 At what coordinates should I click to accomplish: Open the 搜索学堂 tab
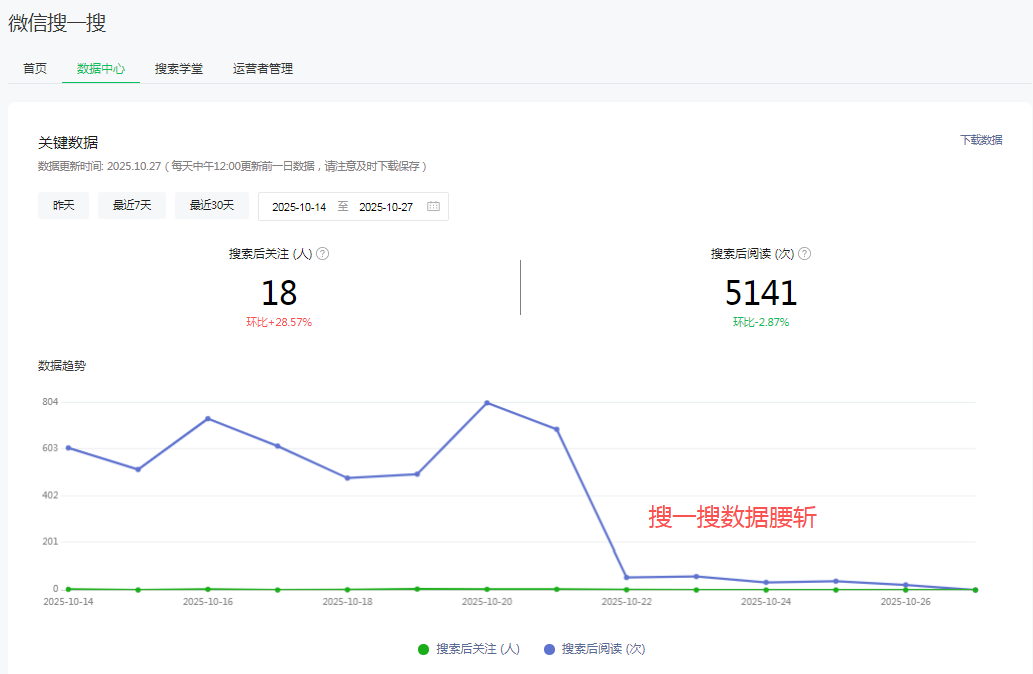pyautogui.click(x=179, y=69)
